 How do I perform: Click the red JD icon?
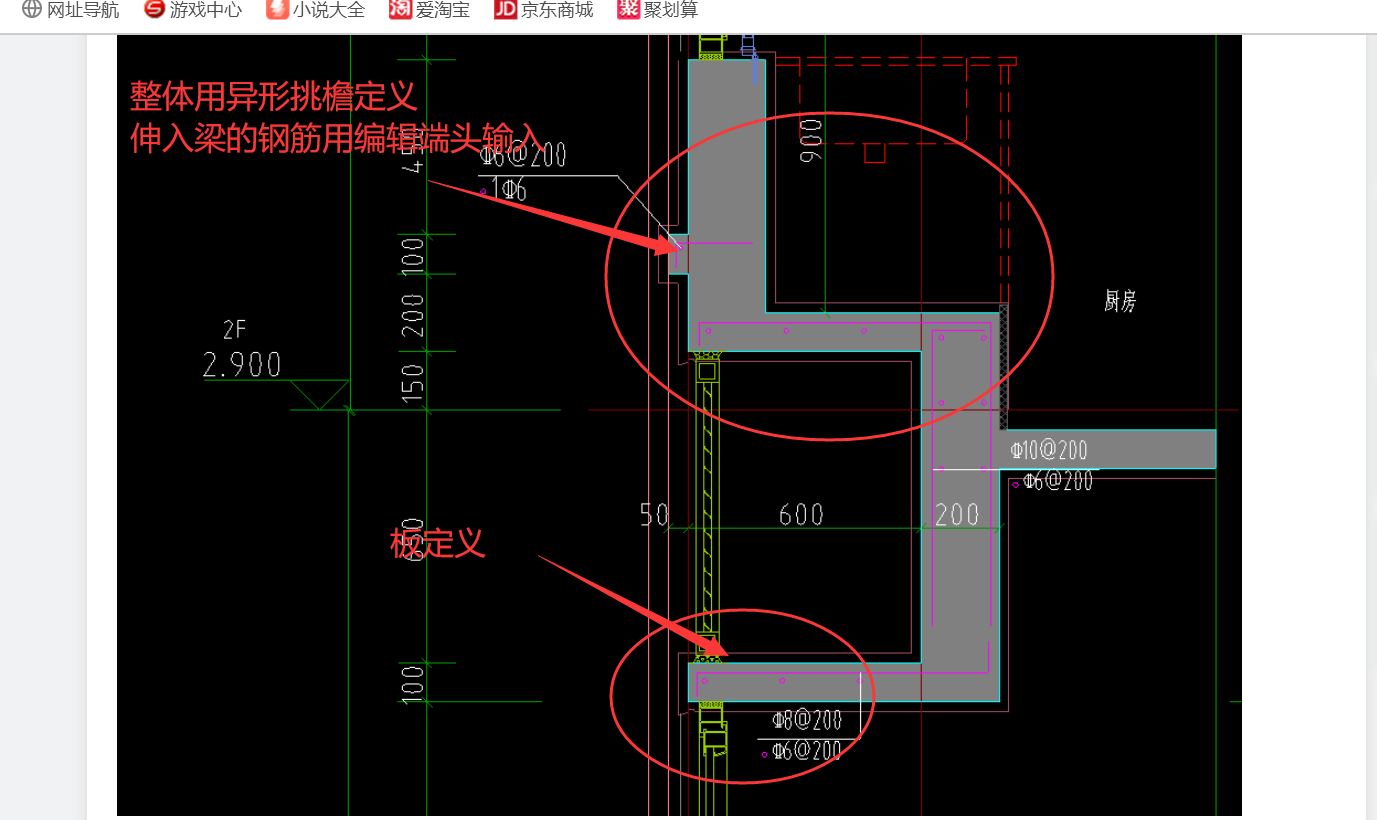(505, 10)
